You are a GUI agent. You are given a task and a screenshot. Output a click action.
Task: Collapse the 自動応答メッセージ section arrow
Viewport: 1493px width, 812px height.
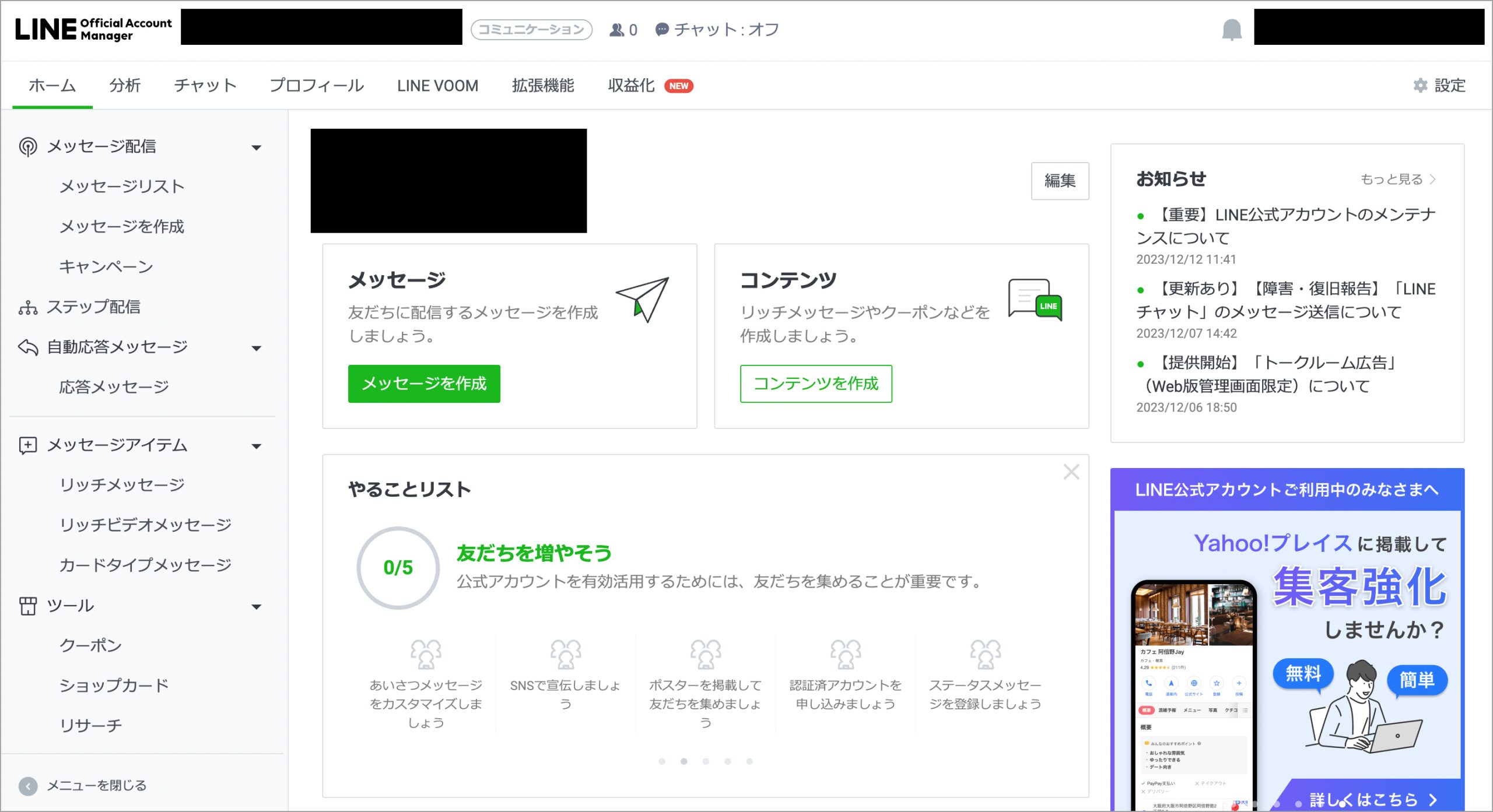point(256,349)
